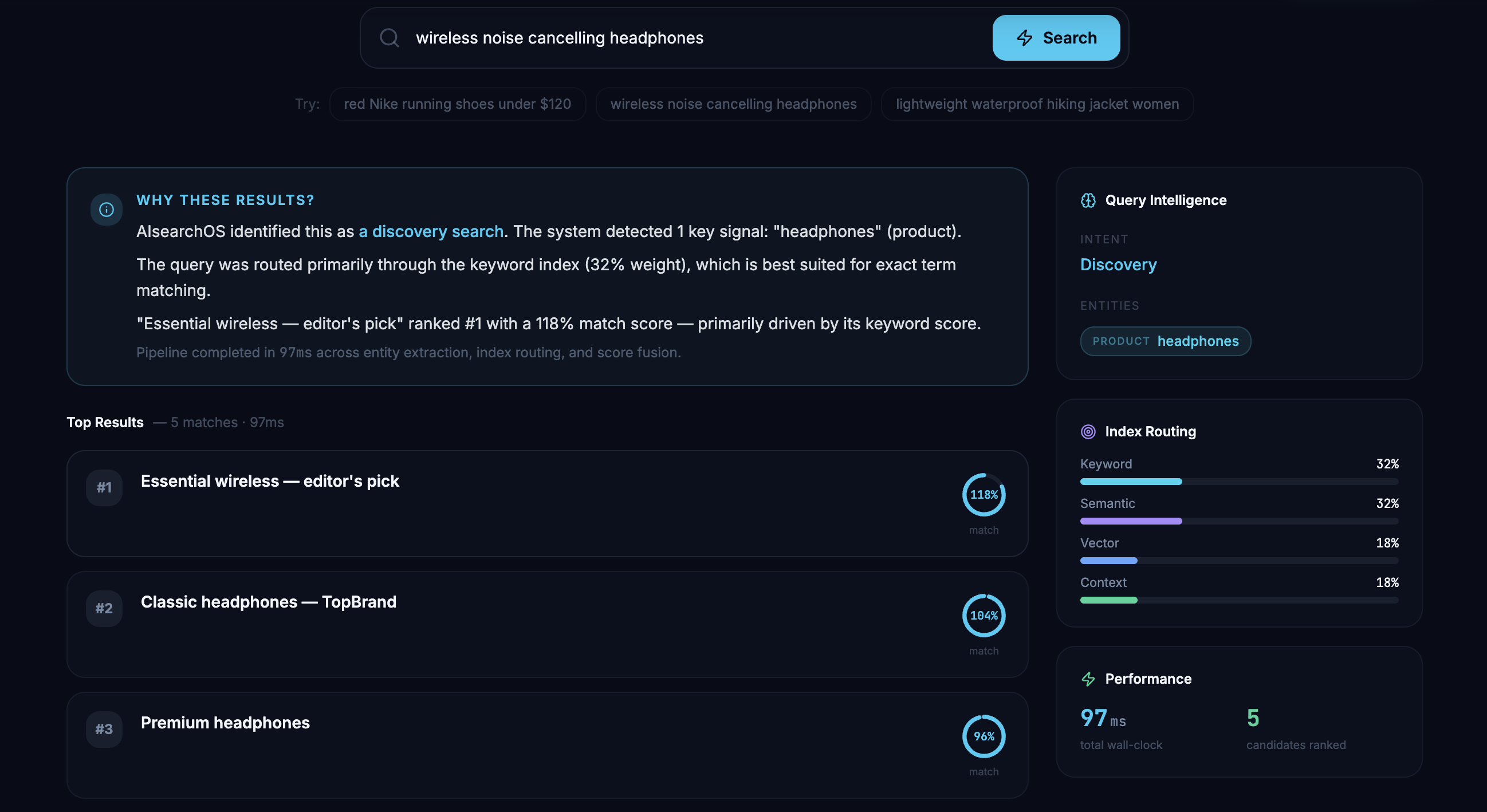This screenshot has width=1487, height=812.
Task: Click the target icon beside Index Routing
Action: coord(1088,432)
